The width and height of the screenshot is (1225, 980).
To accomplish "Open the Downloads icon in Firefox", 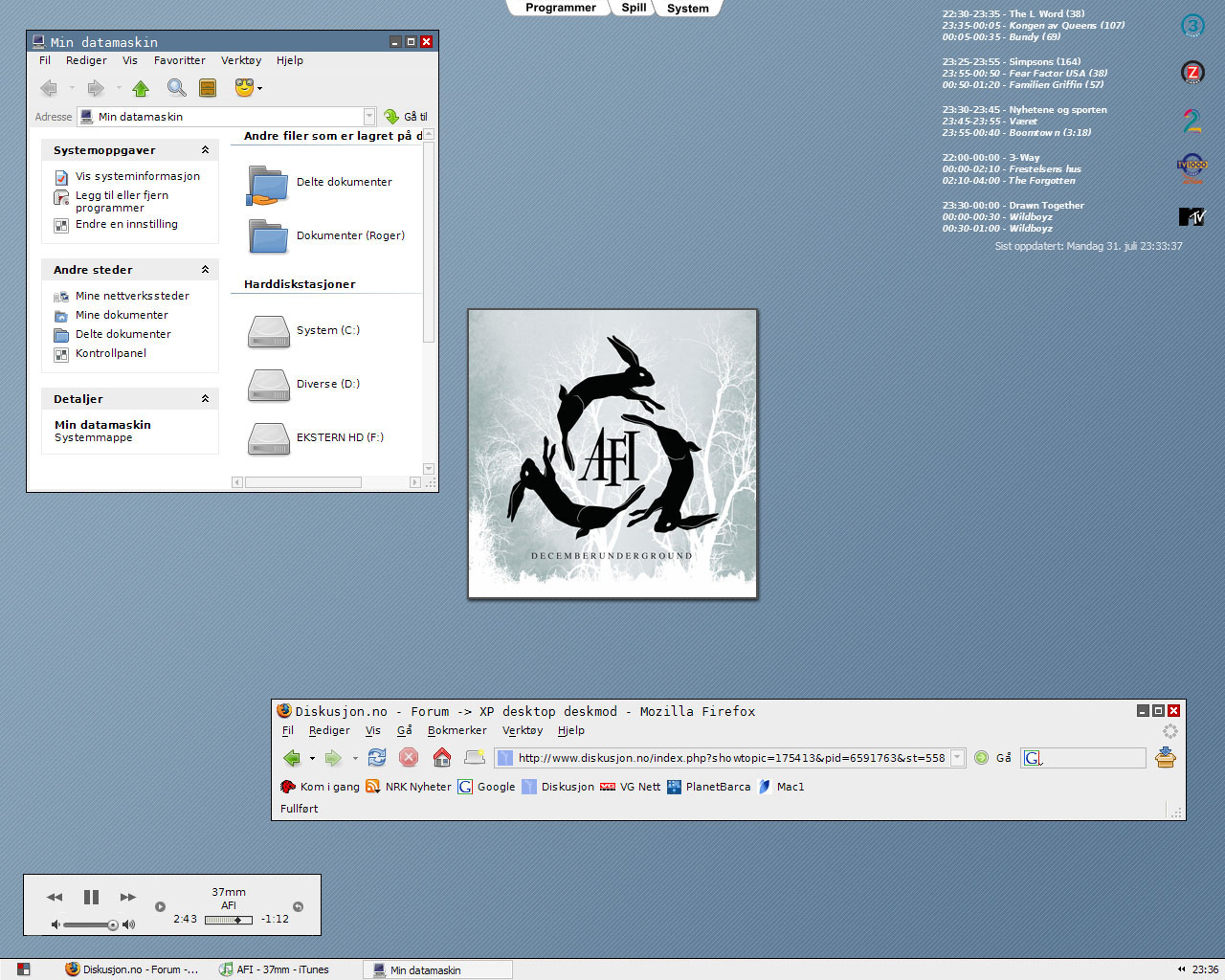I will click(x=1165, y=758).
